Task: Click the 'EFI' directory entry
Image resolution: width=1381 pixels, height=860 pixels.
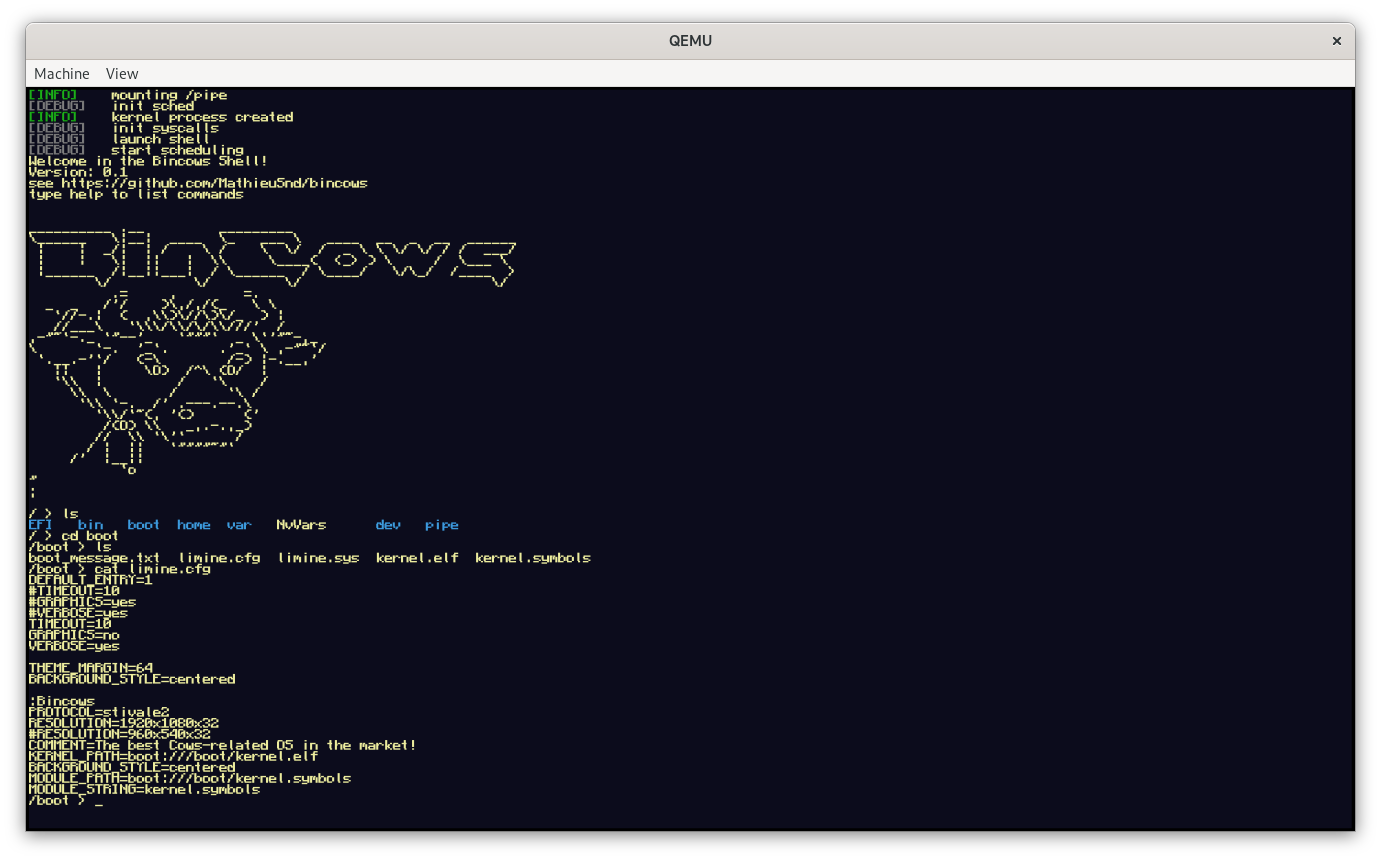Action: [41, 525]
